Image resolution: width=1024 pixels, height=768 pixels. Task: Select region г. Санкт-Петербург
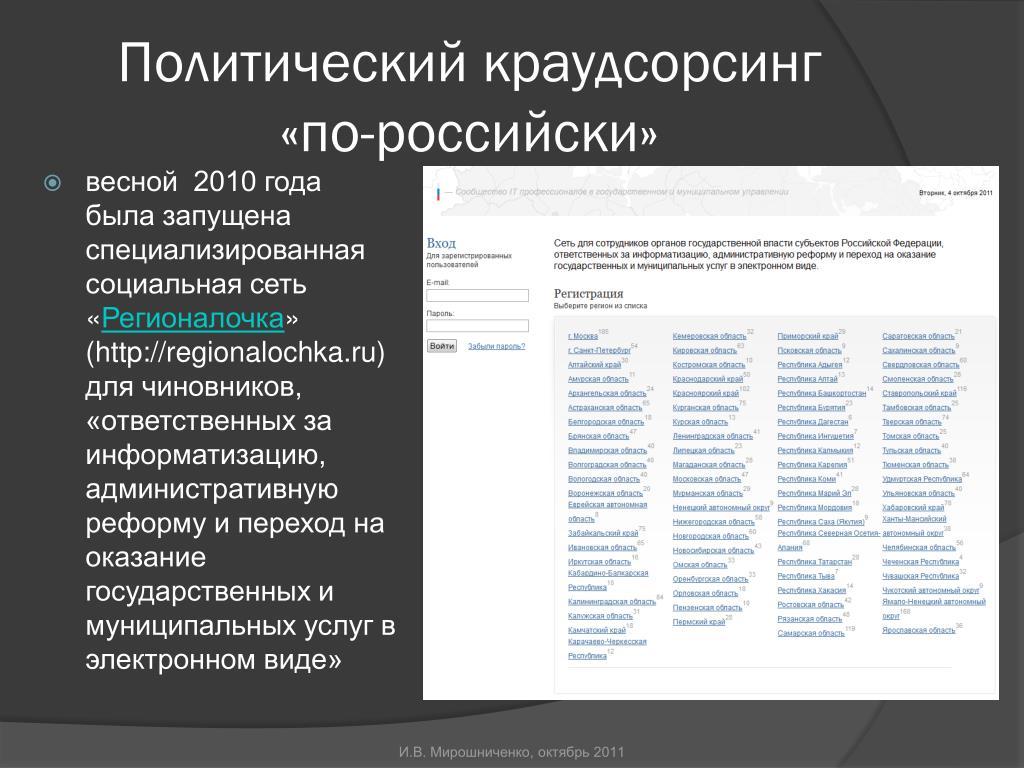pos(599,351)
